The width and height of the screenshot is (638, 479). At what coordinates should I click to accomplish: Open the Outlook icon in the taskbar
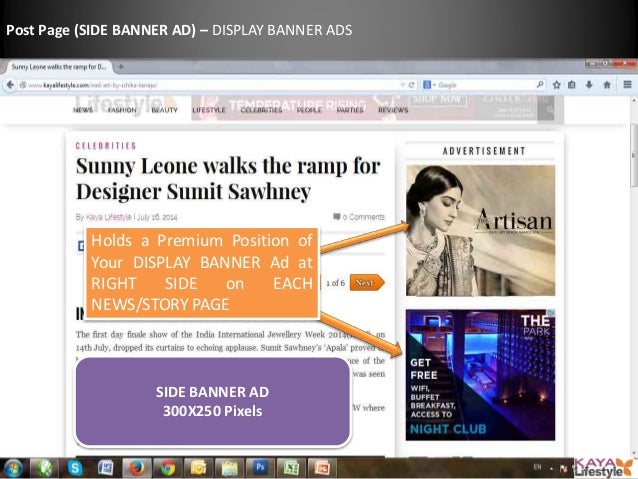[198, 468]
